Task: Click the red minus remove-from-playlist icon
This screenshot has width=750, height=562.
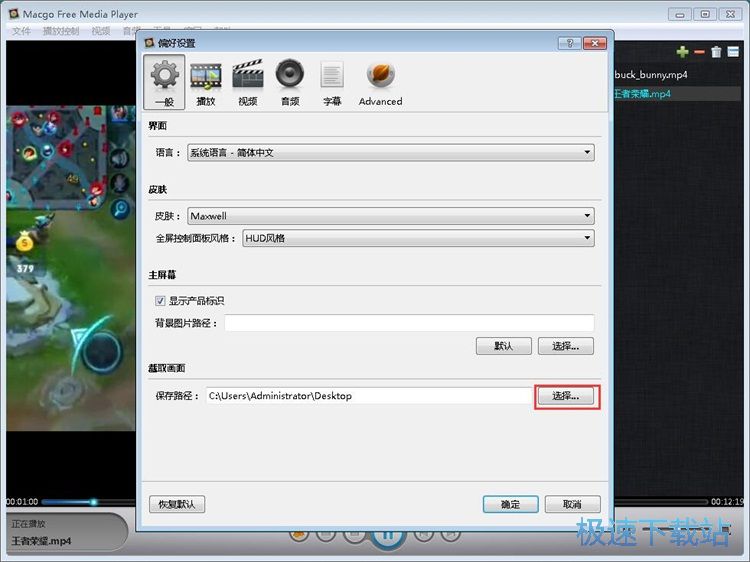Action: click(699, 52)
